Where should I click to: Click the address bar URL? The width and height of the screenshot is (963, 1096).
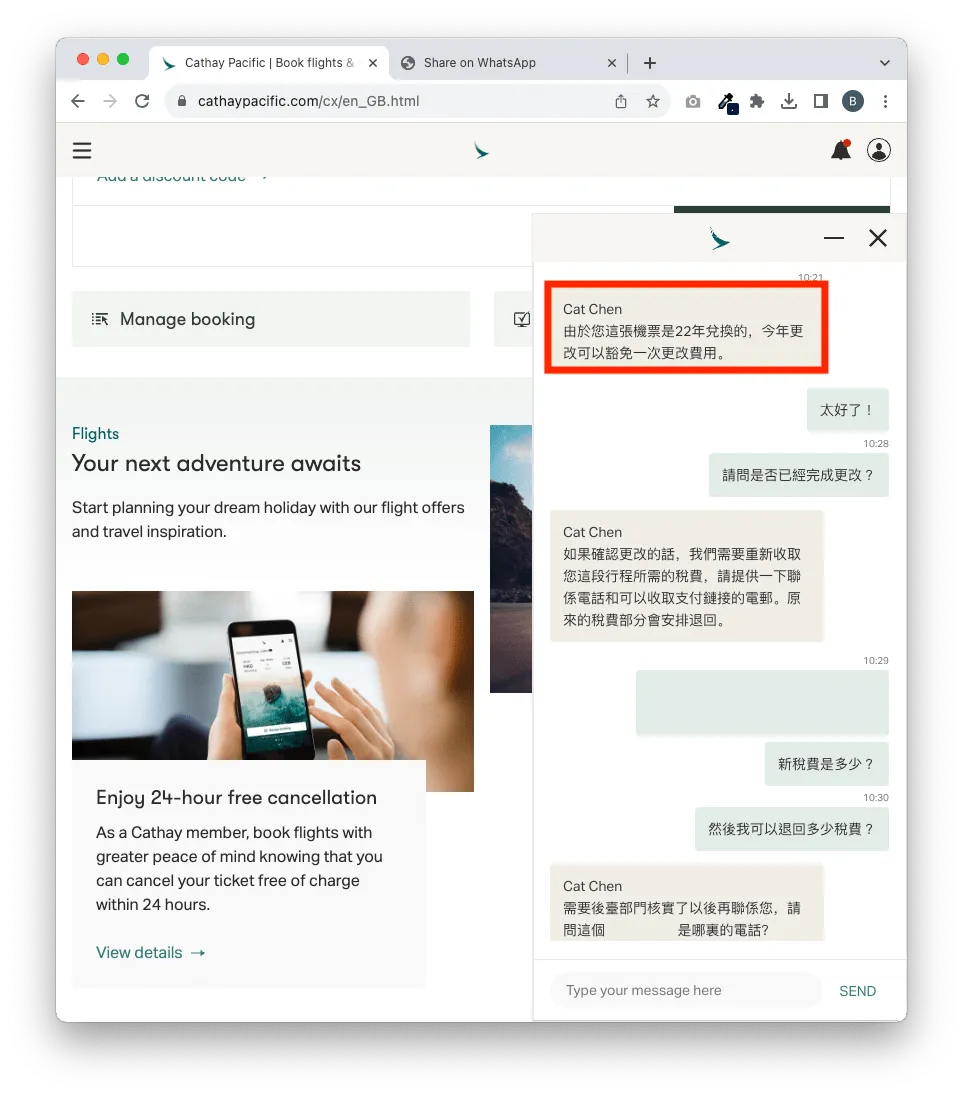point(308,101)
